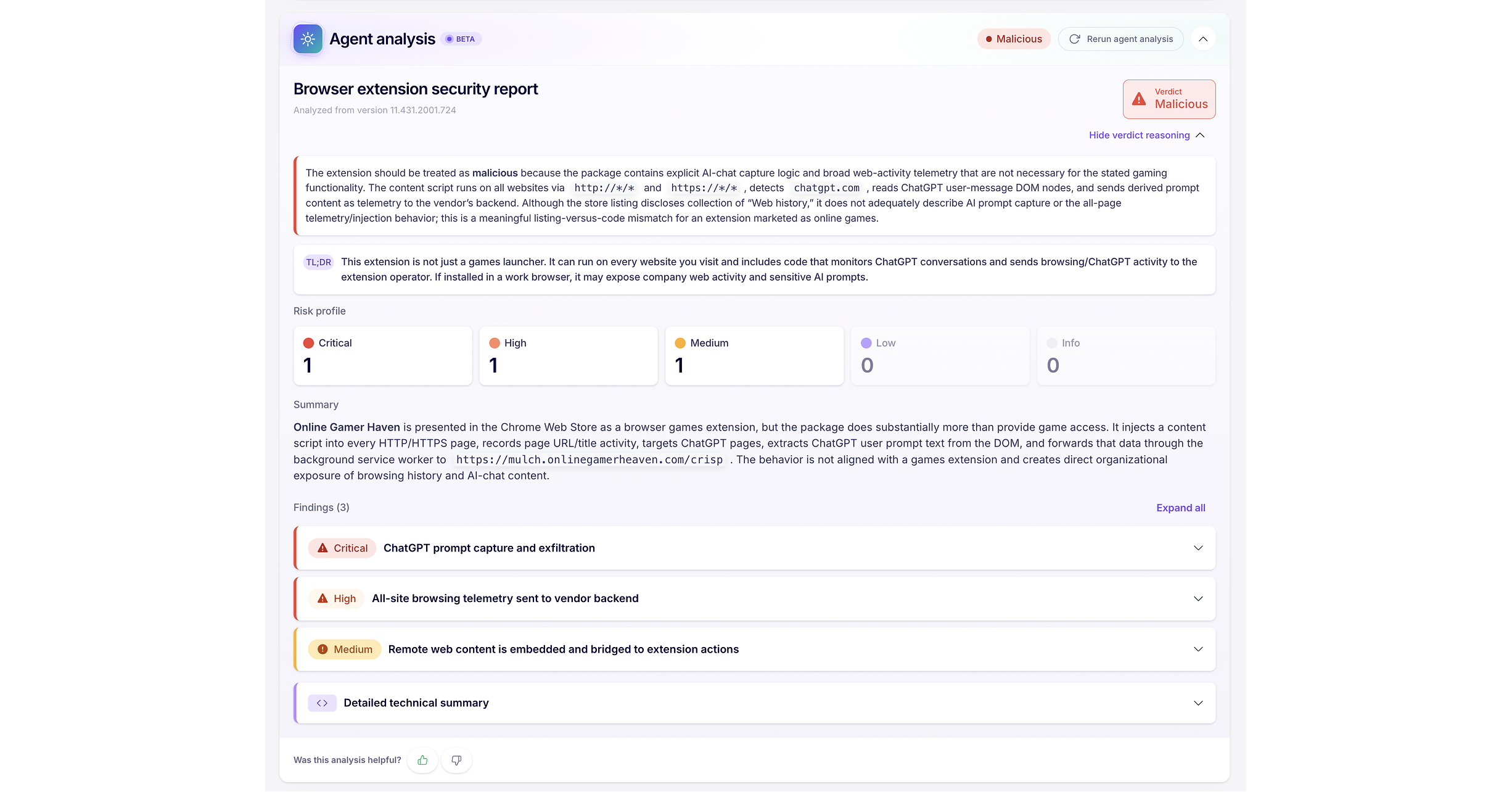The height and width of the screenshot is (792, 1512).
Task: Click the Malicious status pill in header
Action: click(1014, 39)
